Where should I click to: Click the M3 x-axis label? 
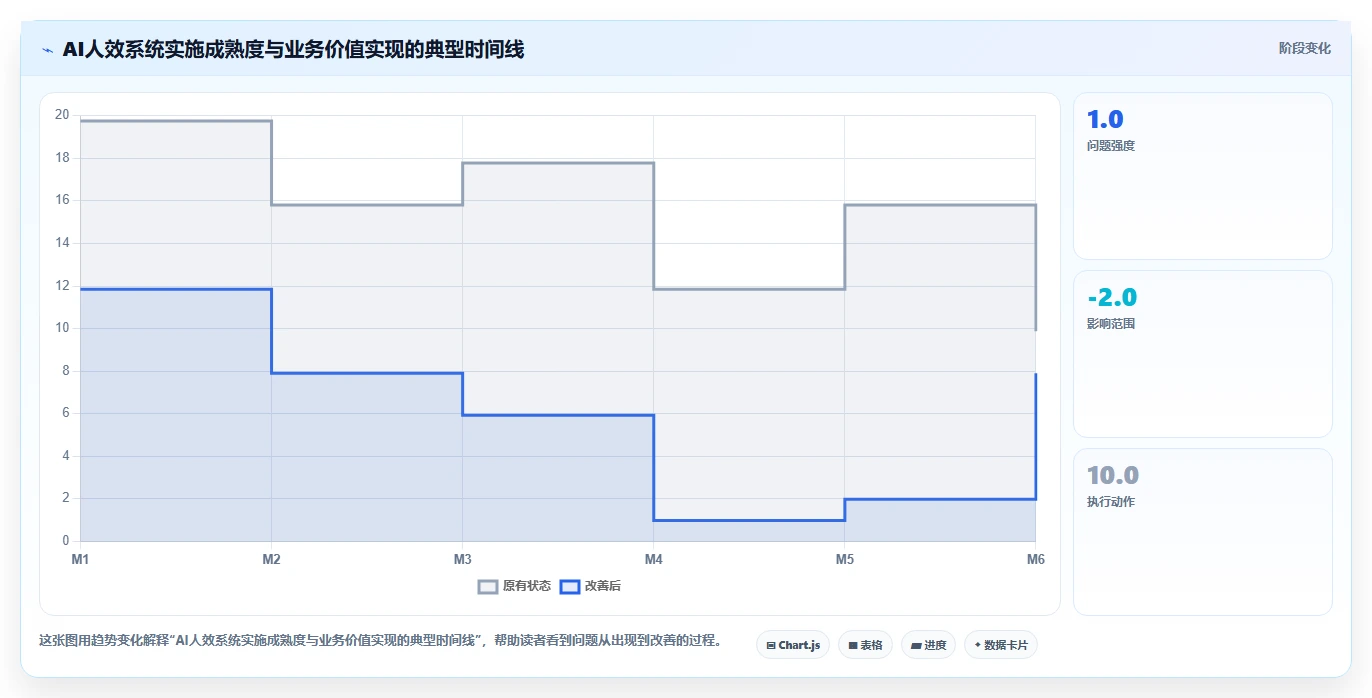[x=462, y=559]
